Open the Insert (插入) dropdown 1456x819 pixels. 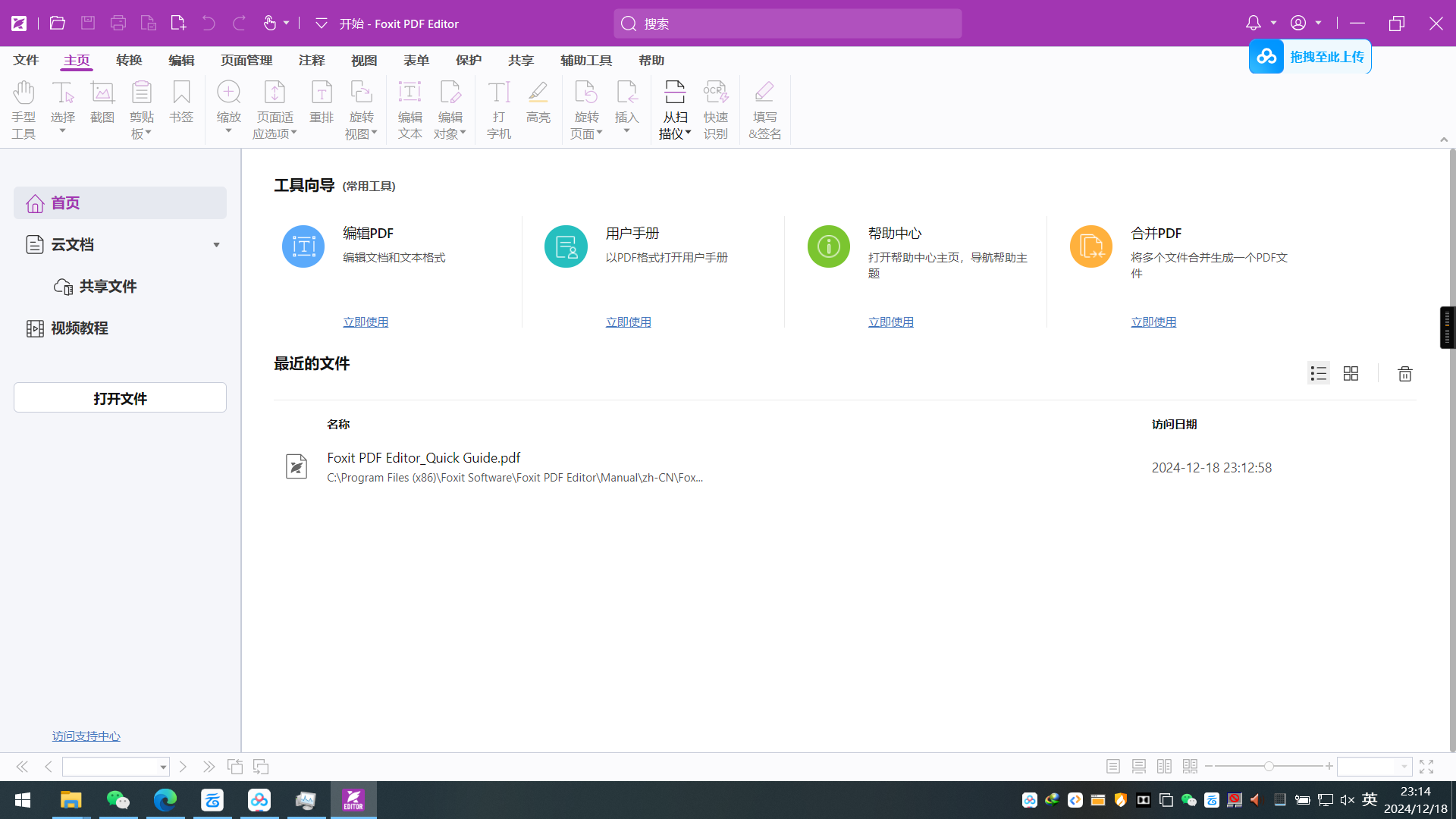tap(626, 131)
